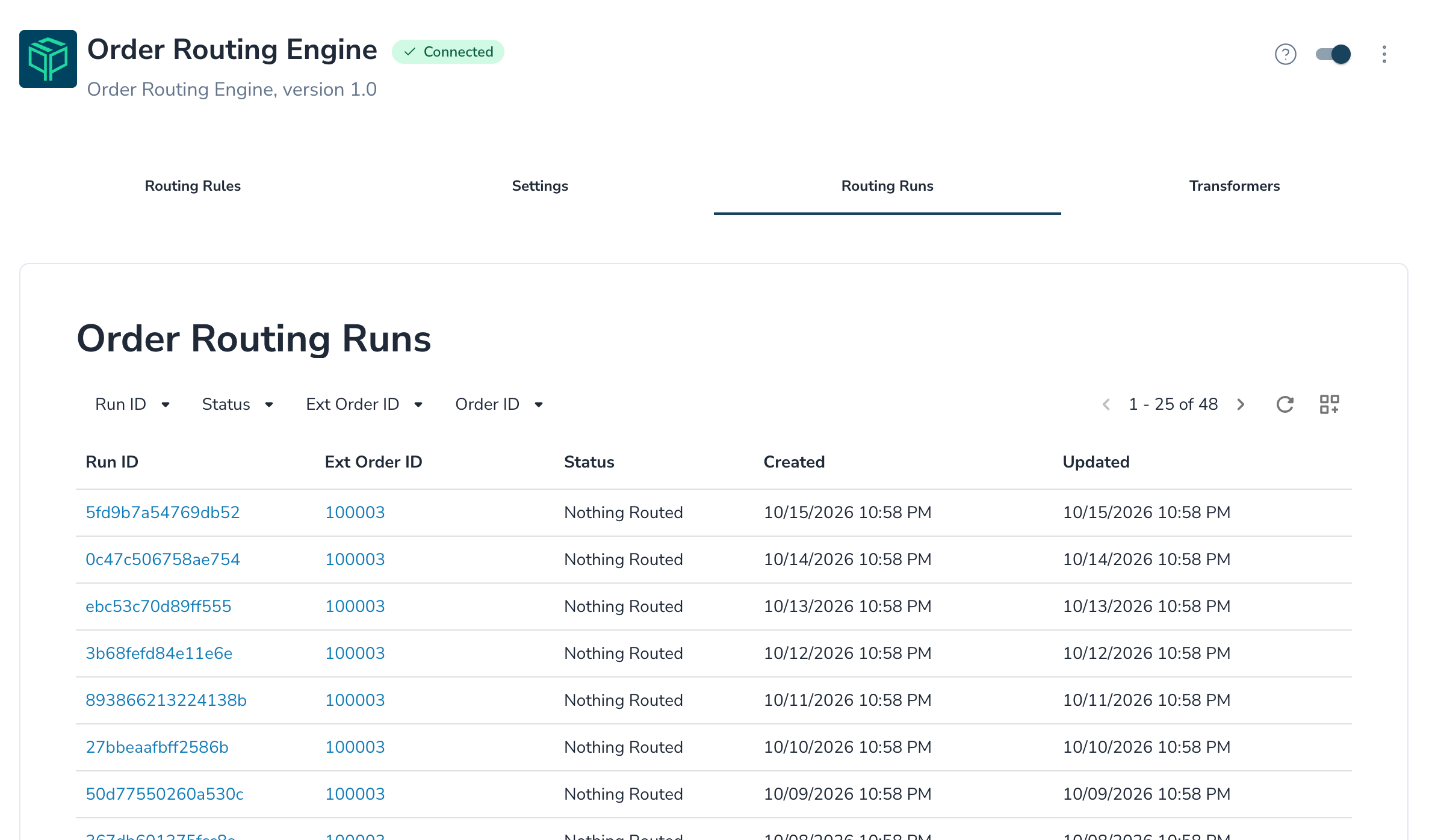
Task: Open the Ext Order ID filter dropdown
Action: point(365,404)
